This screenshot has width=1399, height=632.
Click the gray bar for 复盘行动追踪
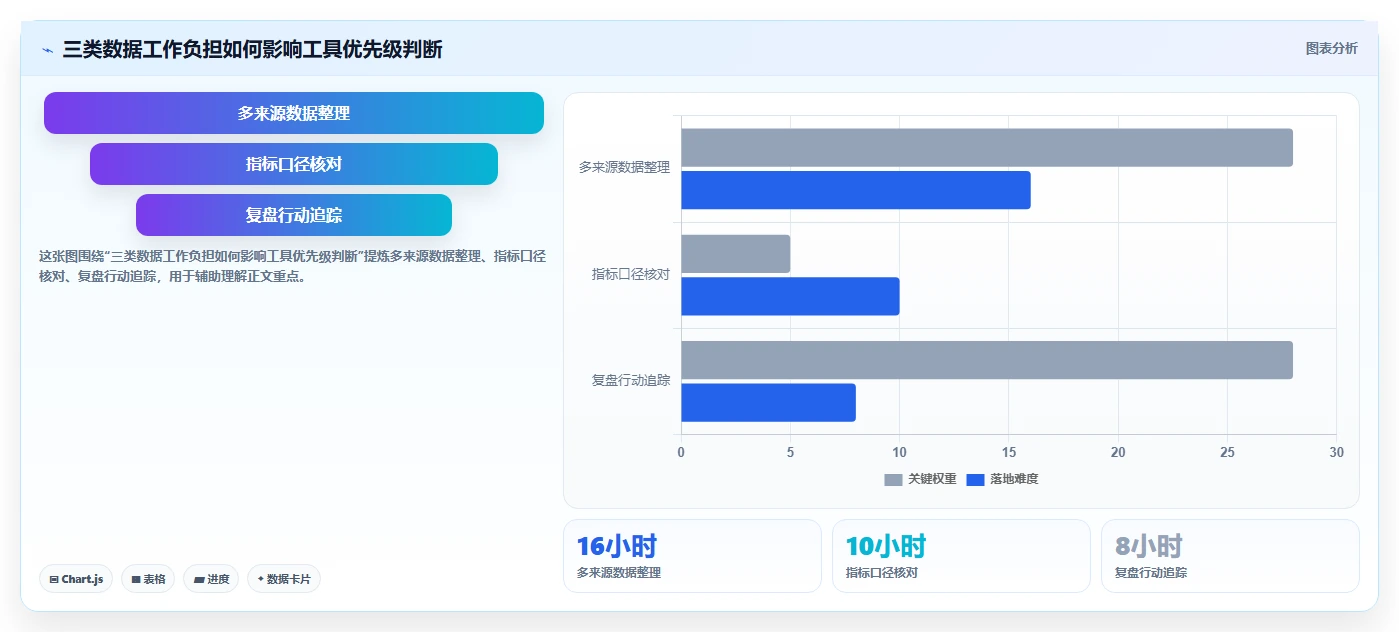click(x=987, y=360)
